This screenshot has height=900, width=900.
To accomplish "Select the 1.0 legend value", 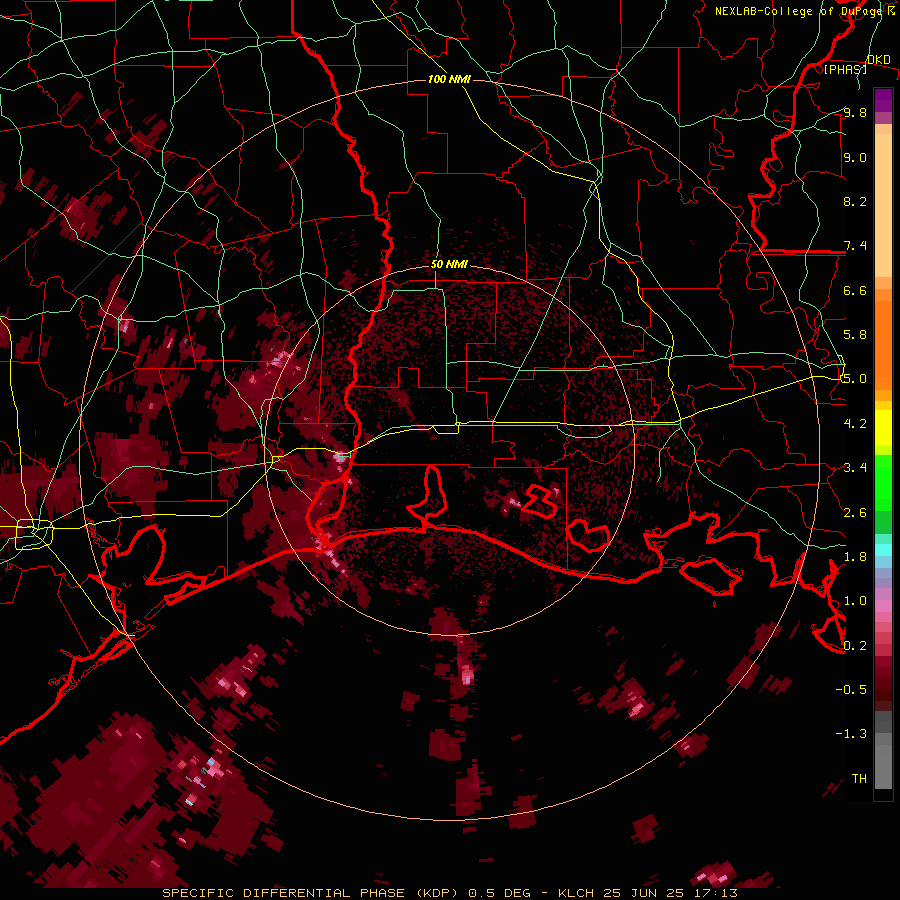I will coord(855,601).
